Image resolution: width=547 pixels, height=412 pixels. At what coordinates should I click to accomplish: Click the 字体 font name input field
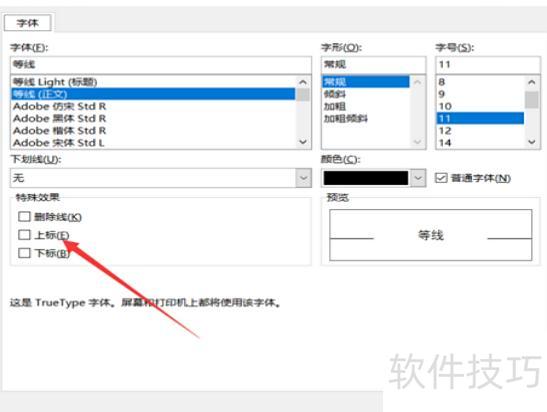[x=161, y=65]
